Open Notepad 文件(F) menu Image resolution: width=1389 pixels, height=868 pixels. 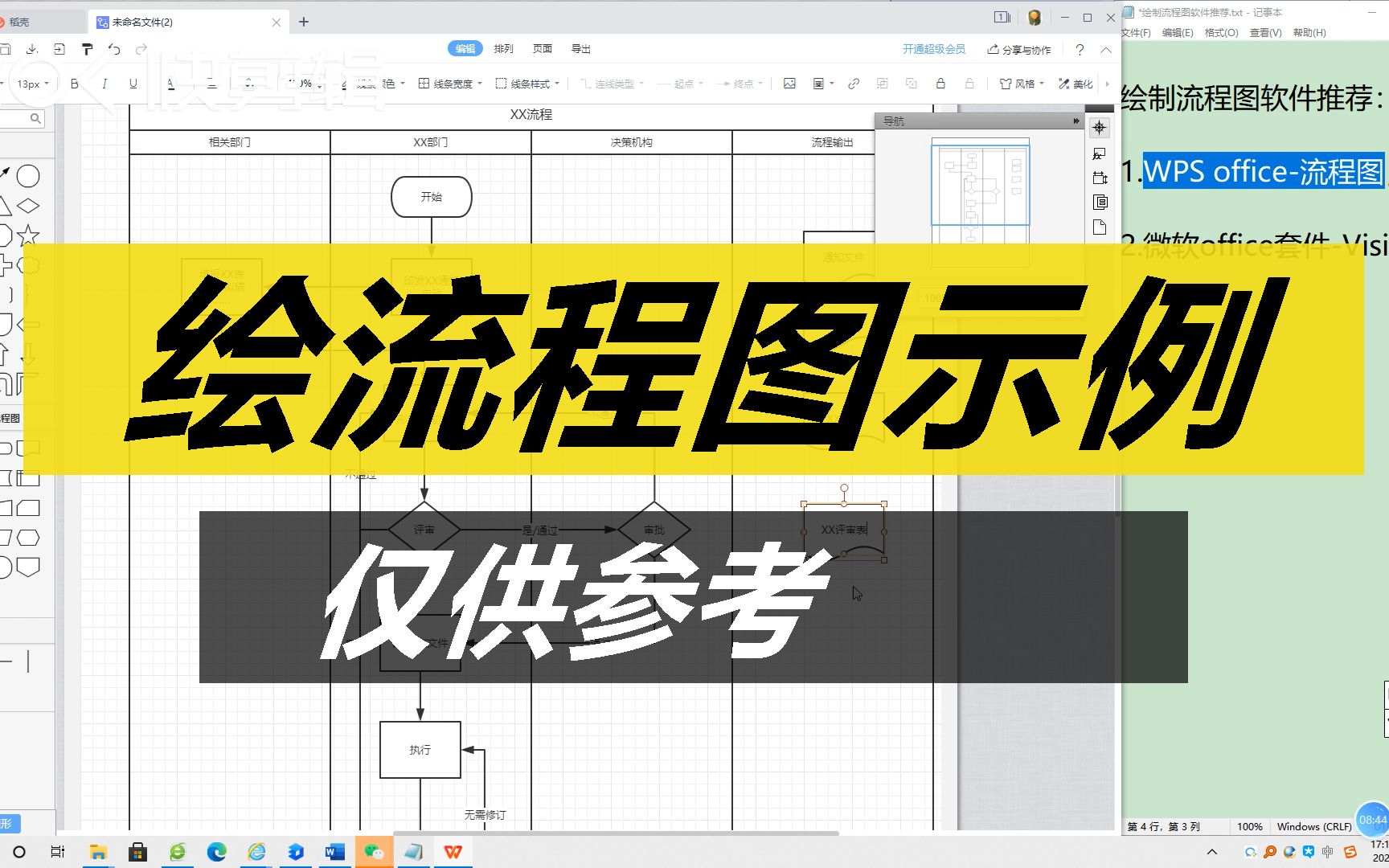(1136, 33)
